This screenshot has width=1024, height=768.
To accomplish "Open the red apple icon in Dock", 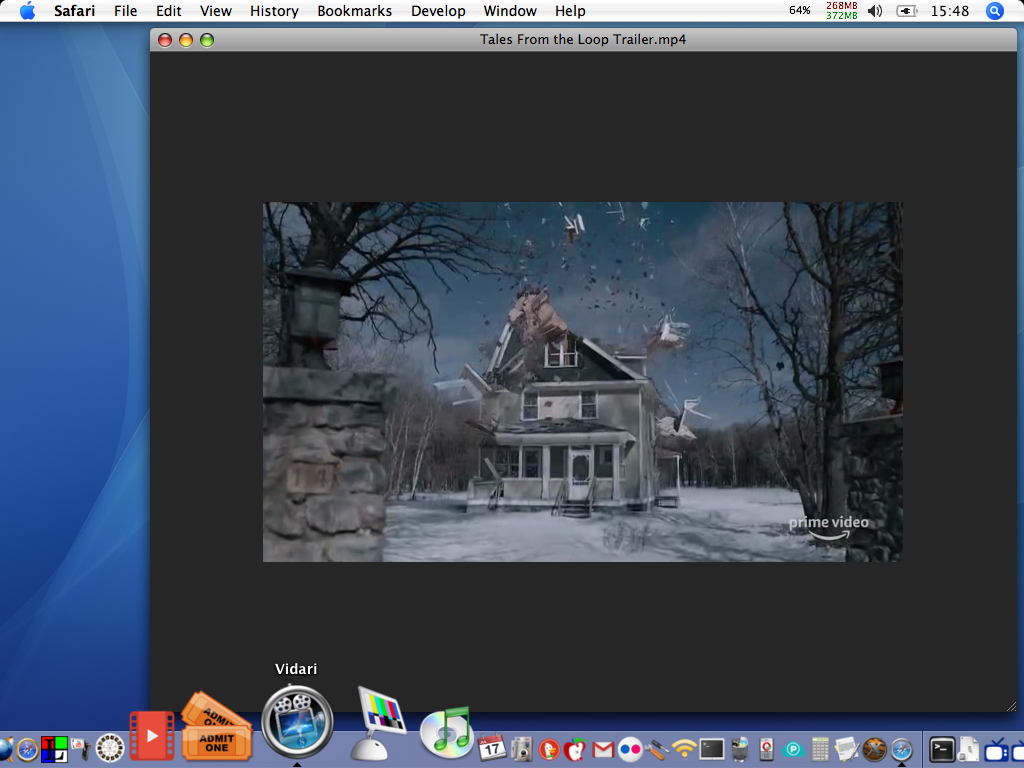I will [x=575, y=750].
